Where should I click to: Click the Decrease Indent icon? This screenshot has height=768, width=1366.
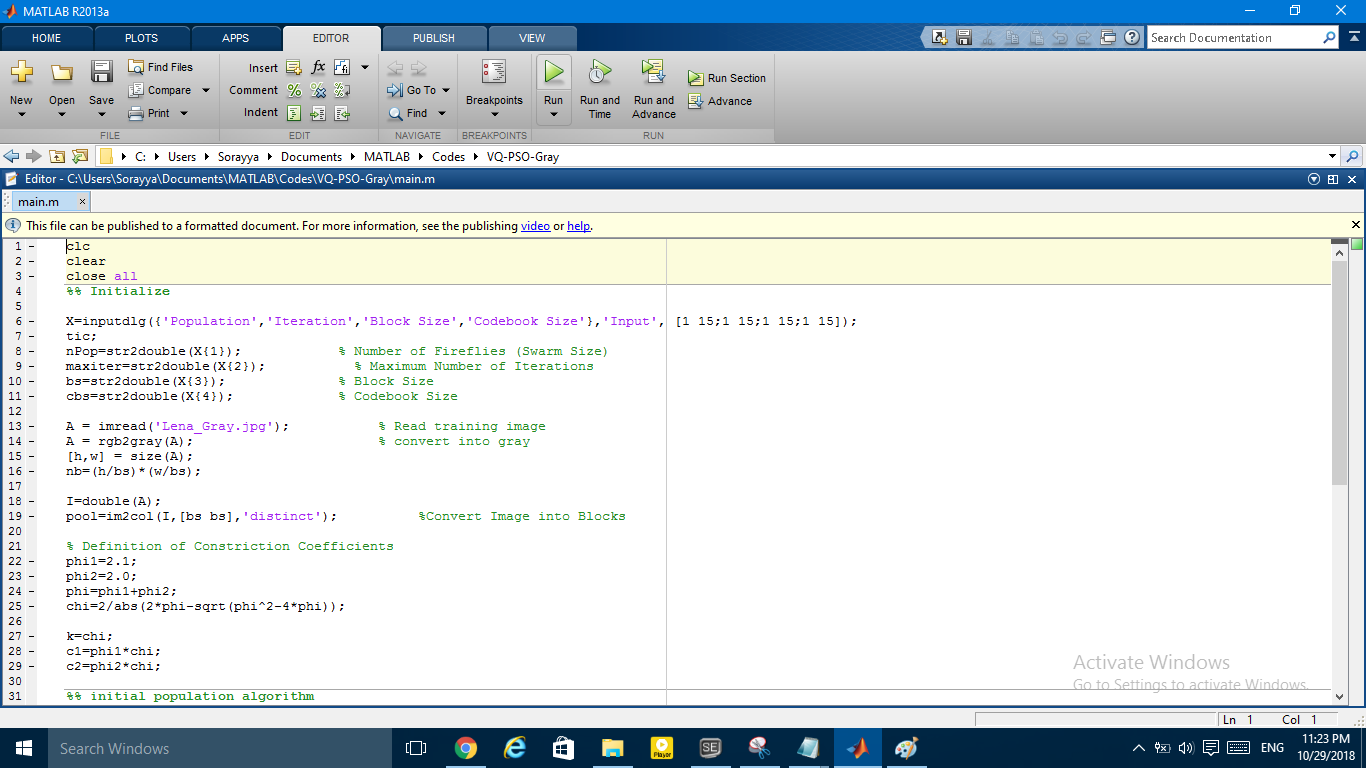pyautogui.click(x=342, y=113)
